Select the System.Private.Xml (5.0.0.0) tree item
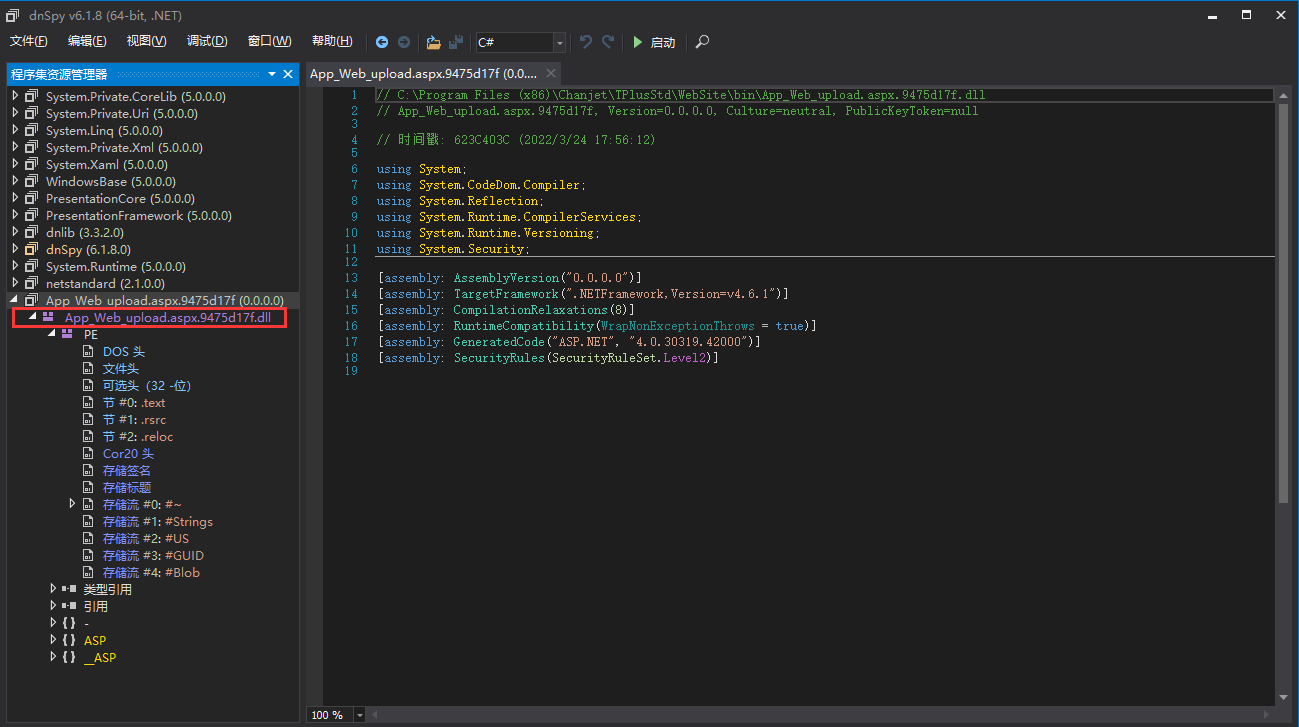The width and height of the screenshot is (1299, 727). coord(124,147)
